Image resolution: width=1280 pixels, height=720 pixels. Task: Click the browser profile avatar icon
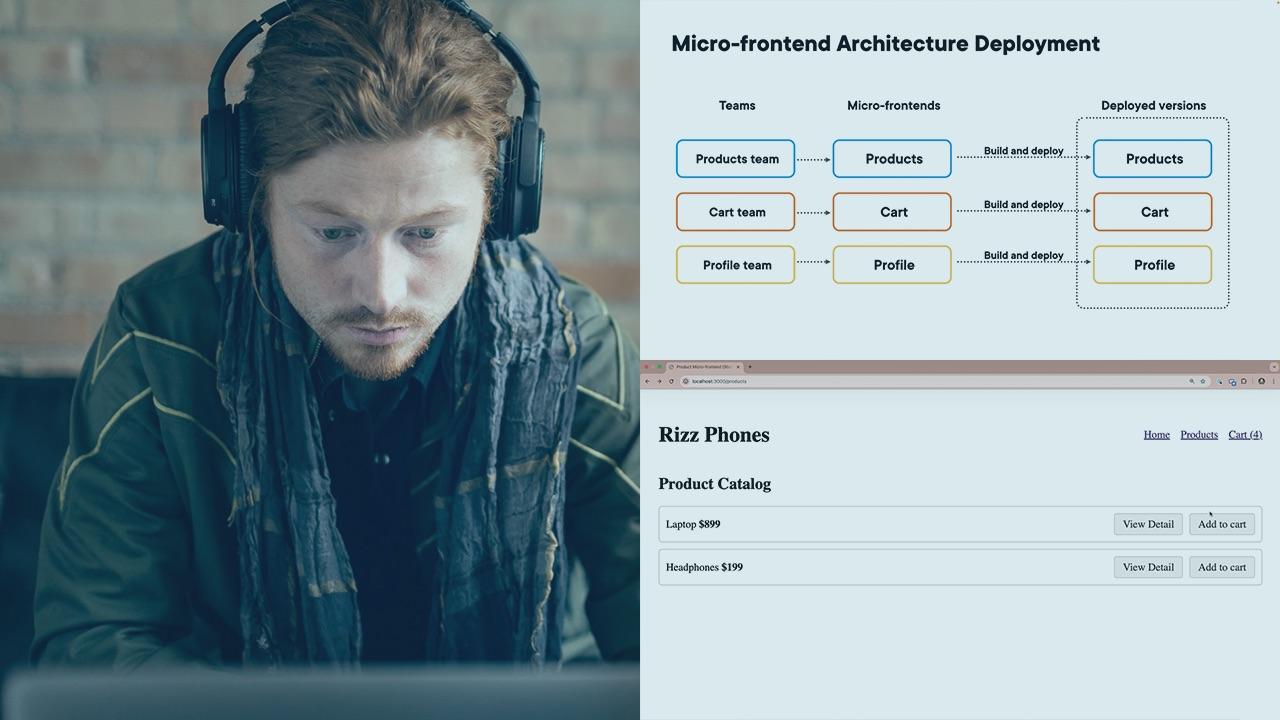click(x=1261, y=381)
